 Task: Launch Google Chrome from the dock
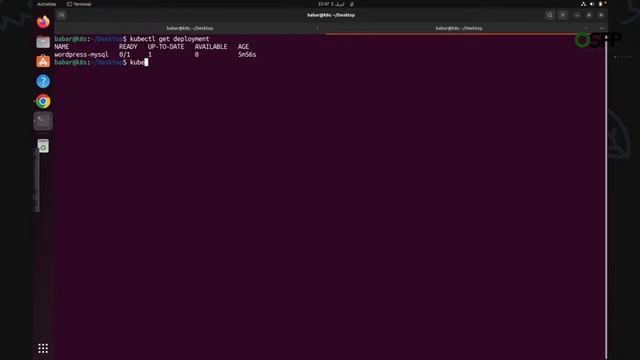43,101
